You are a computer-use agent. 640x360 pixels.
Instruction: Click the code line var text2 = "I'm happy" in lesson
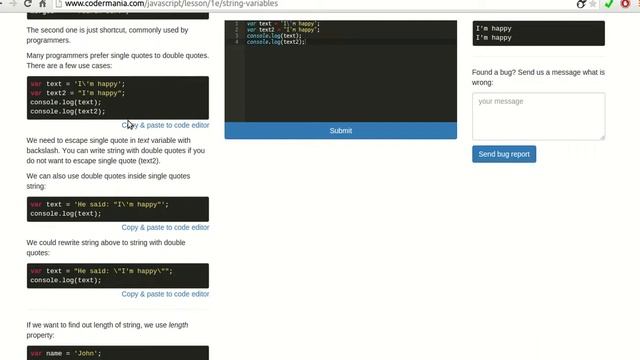tap(78, 93)
